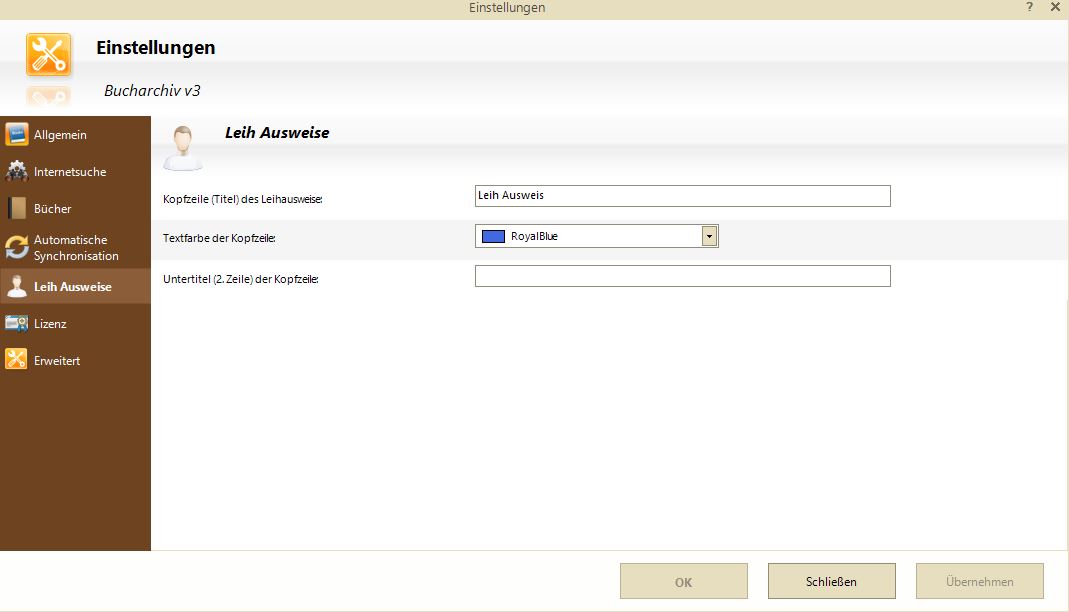Click the orange Einstellungen wrench icon

[x=48, y=55]
